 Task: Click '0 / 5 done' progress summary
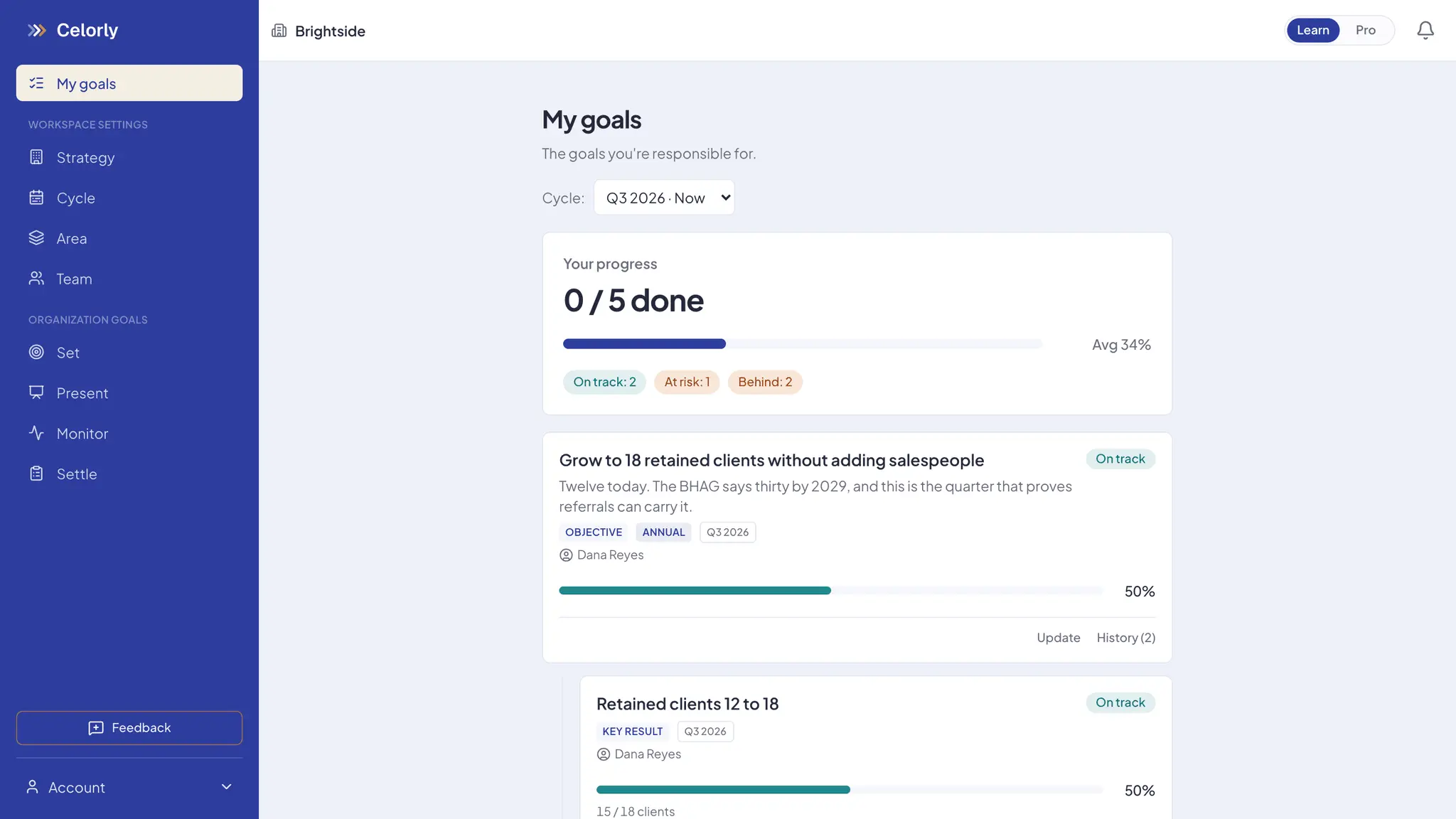coord(633,301)
